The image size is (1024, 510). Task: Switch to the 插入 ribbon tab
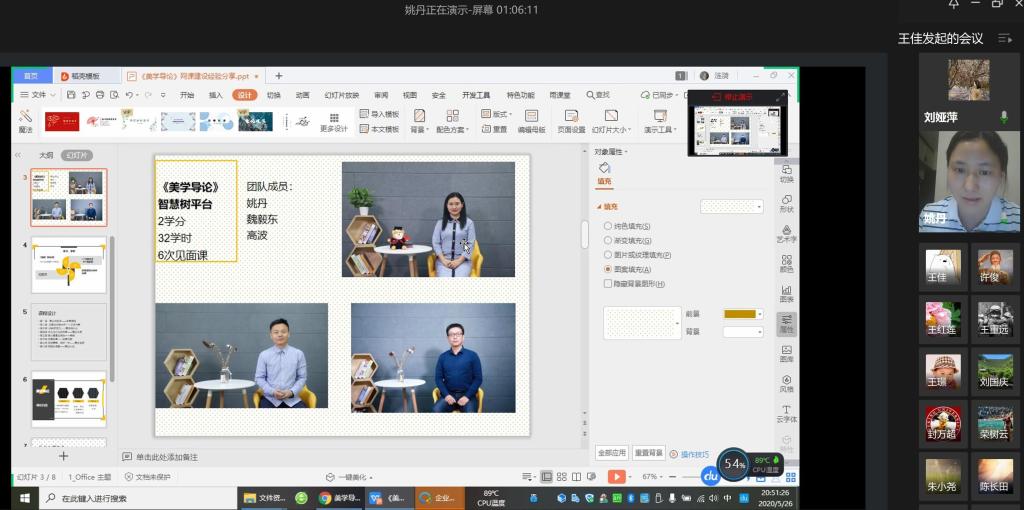[x=215, y=95]
